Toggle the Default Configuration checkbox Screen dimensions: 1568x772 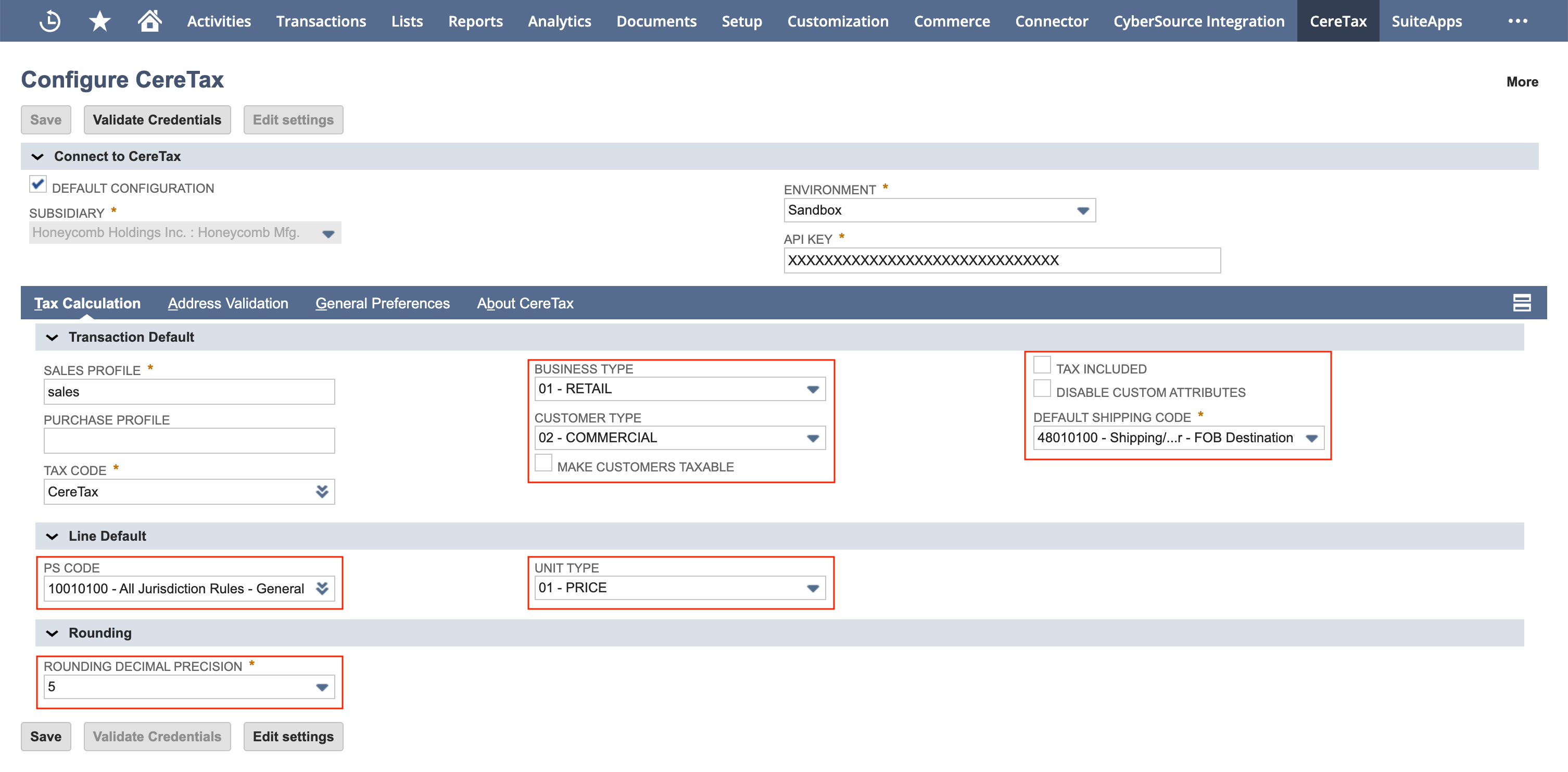(x=37, y=184)
